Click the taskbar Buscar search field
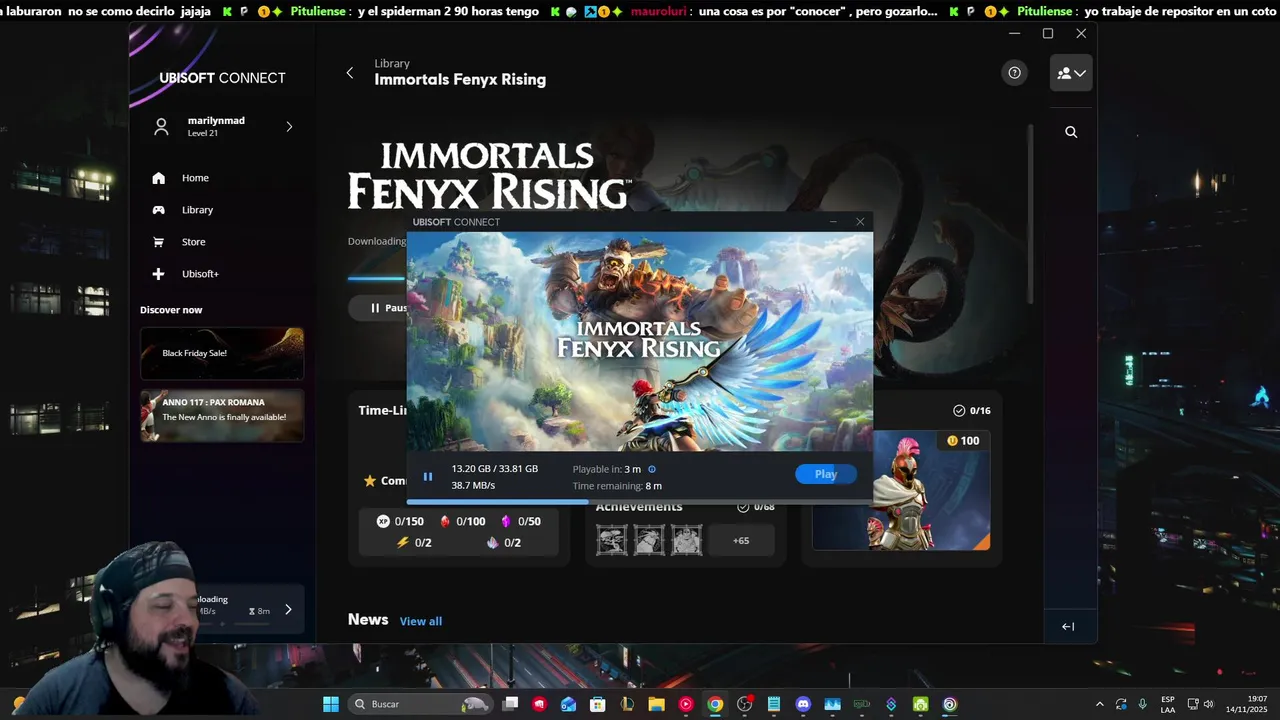 coord(420,704)
